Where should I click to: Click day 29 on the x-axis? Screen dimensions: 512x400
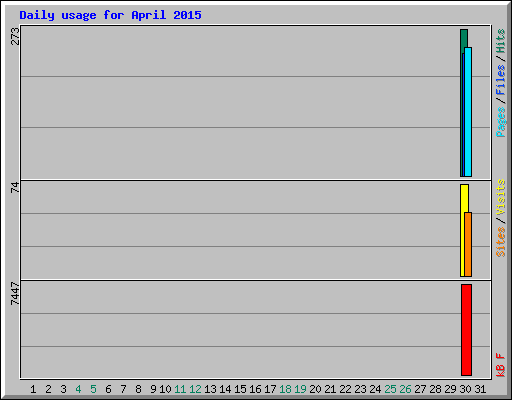pos(450,389)
